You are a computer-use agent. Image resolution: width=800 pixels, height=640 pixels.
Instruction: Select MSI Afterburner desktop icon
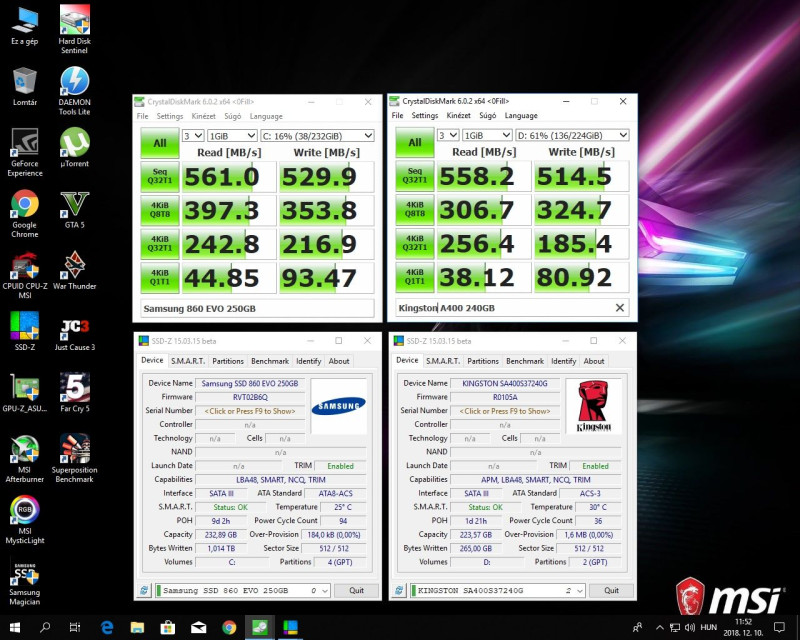(x=24, y=459)
